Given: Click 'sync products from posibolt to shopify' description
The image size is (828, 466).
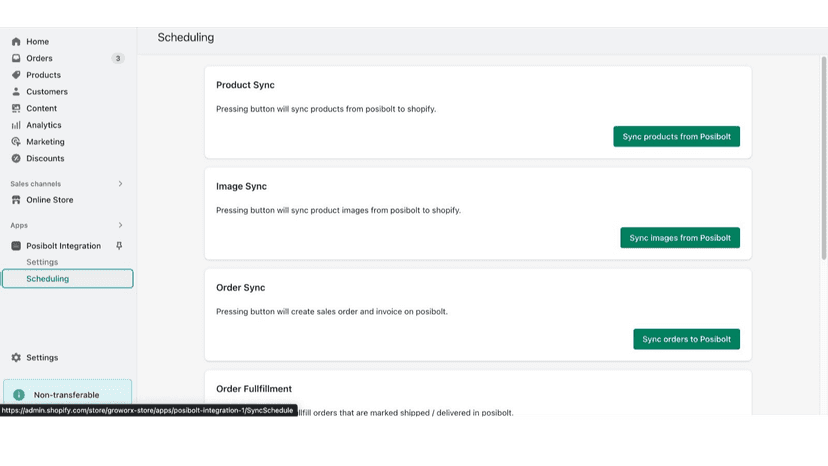Looking at the screenshot, I should pyautogui.click(x=326, y=109).
